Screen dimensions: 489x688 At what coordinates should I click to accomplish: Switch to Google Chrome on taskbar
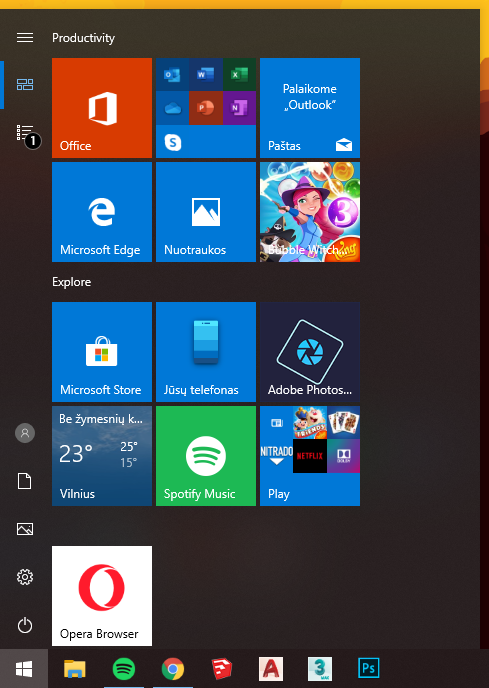[173, 669]
